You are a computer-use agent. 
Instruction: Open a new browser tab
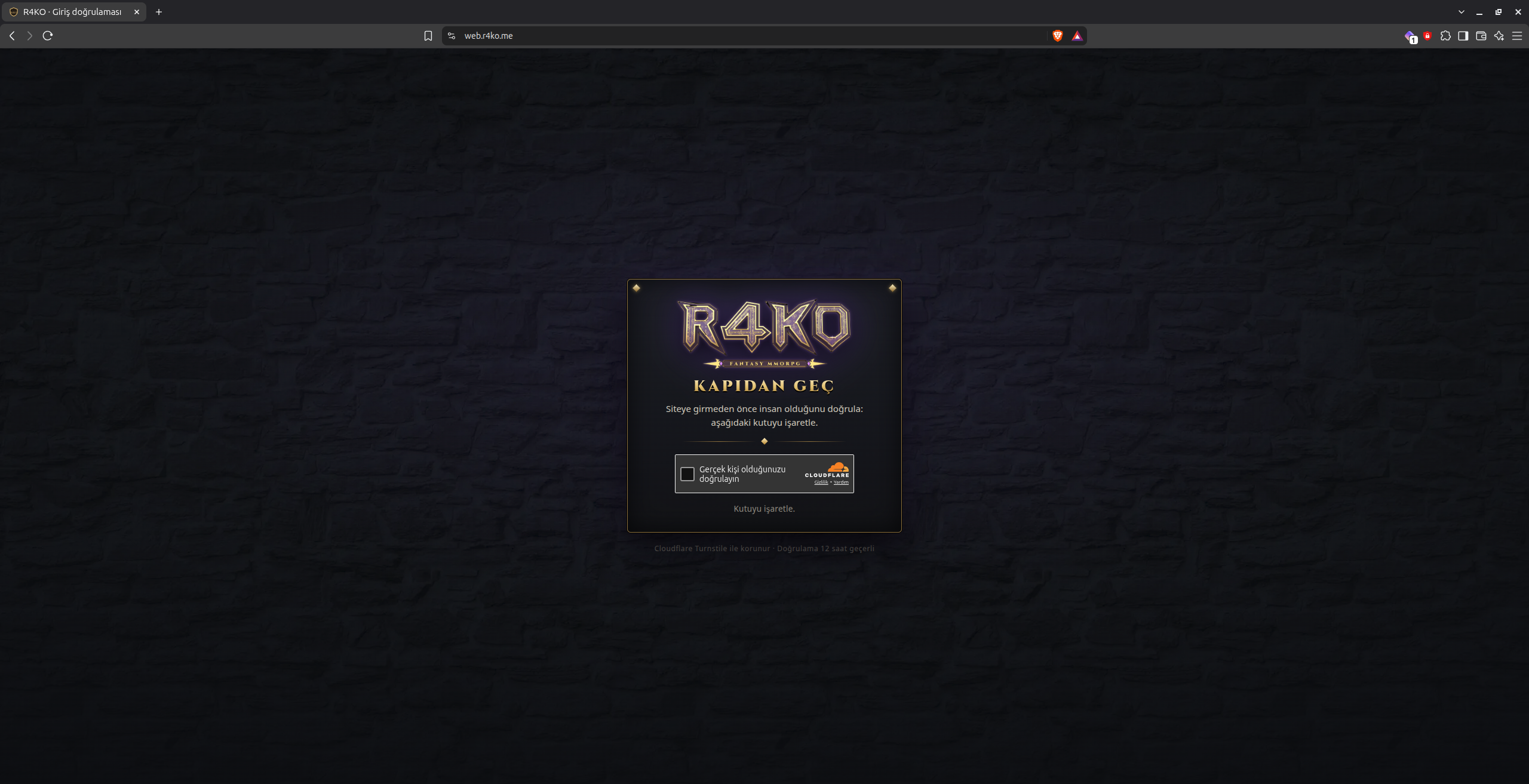pyautogui.click(x=159, y=12)
